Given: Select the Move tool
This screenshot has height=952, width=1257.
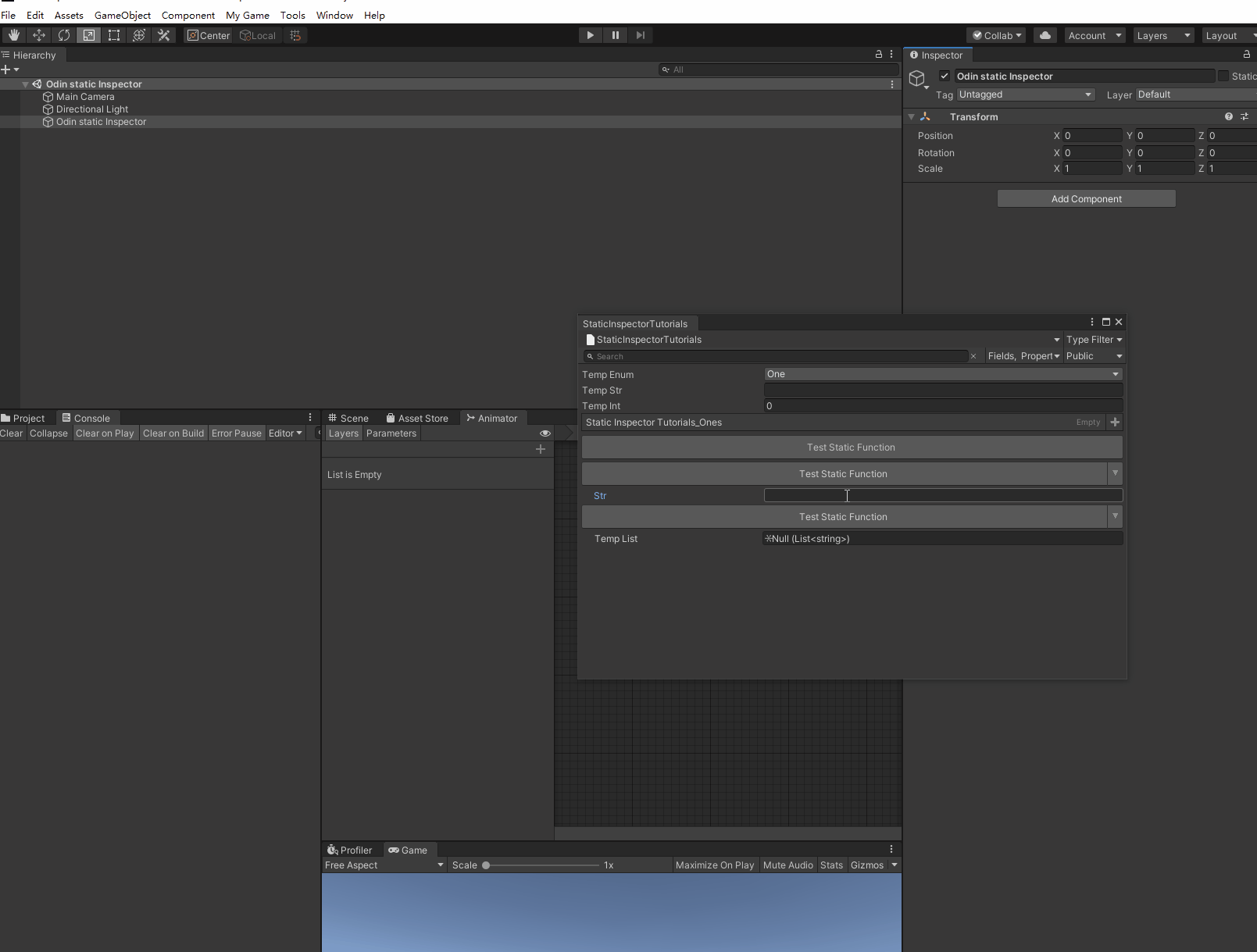Looking at the screenshot, I should pos(39,35).
